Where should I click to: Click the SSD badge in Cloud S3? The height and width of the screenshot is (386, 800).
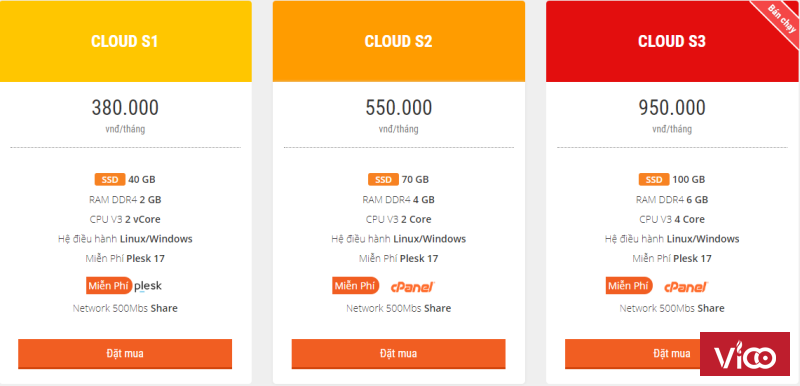(x=654, y=179)
